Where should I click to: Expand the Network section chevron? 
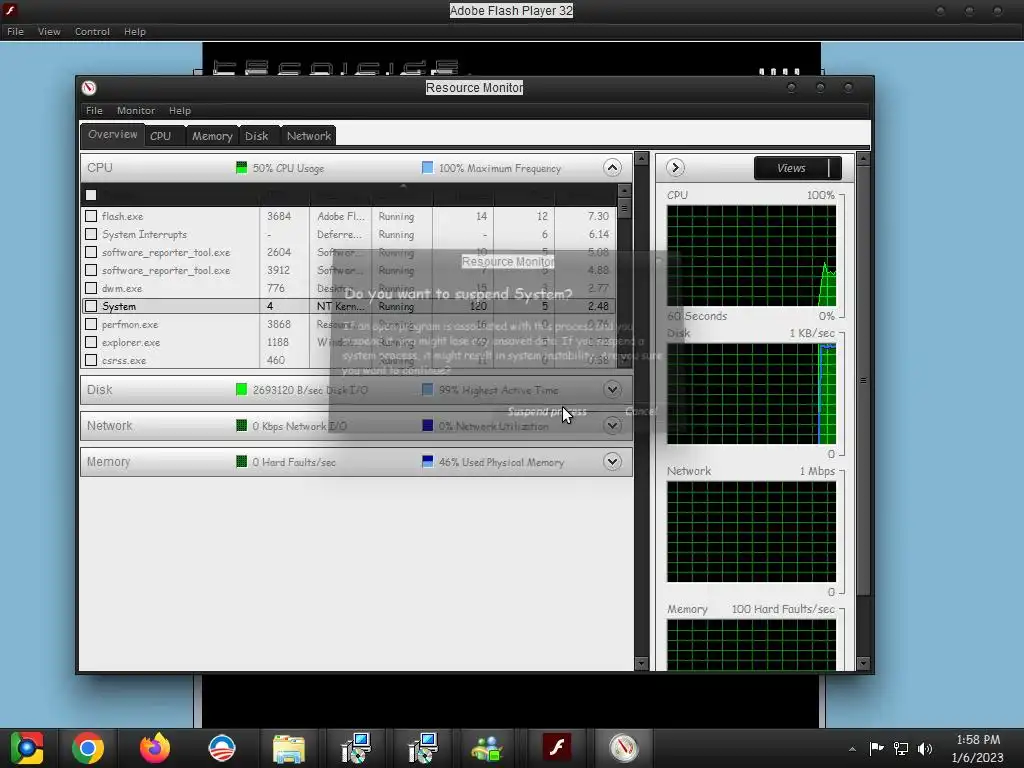click(612, 426)
